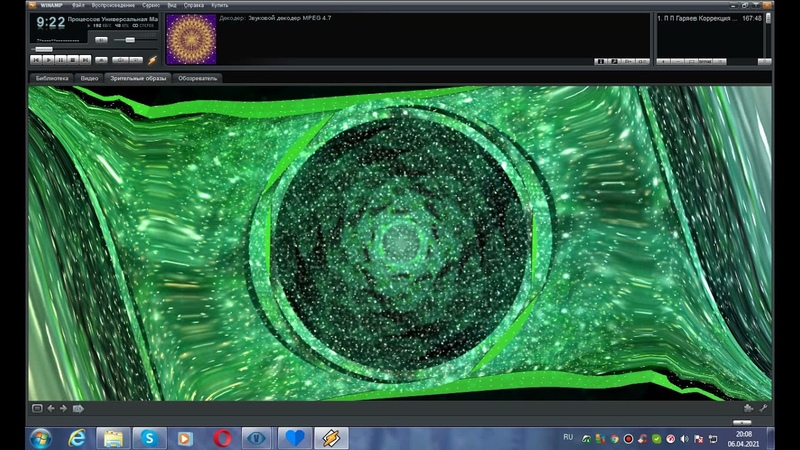
Task: Pause the current track
Action: 60,60
